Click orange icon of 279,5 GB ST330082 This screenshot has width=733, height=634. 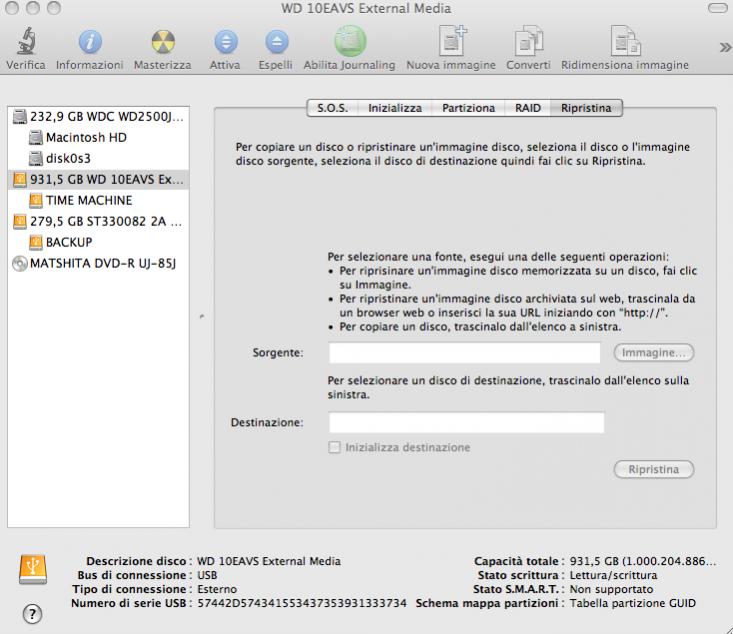[x=20, y=222]
